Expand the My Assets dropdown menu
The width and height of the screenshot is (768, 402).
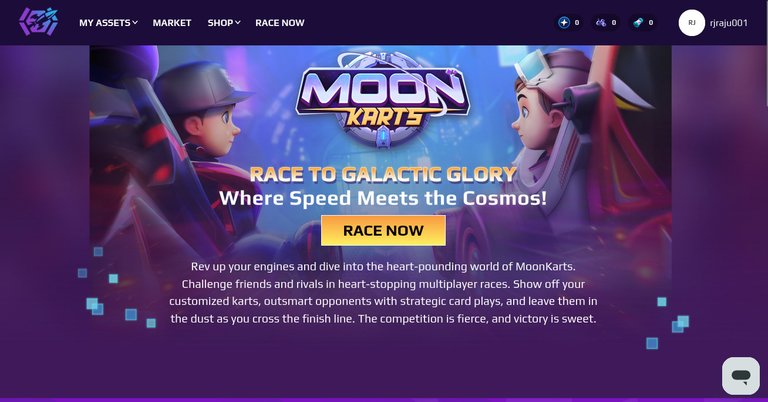[x=108, y=23]
